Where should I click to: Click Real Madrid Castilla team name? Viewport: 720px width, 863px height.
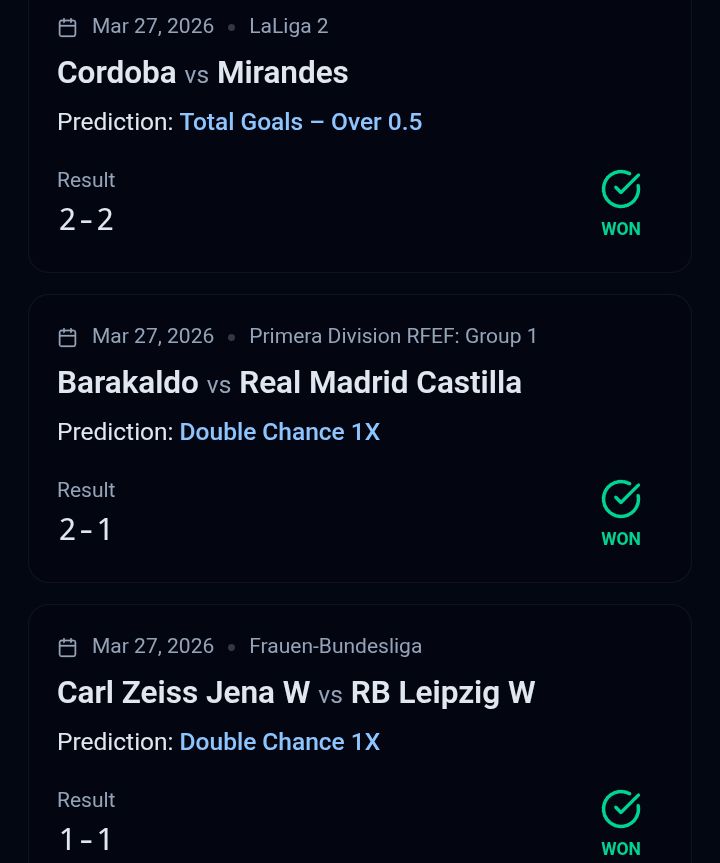coord(380,383)
